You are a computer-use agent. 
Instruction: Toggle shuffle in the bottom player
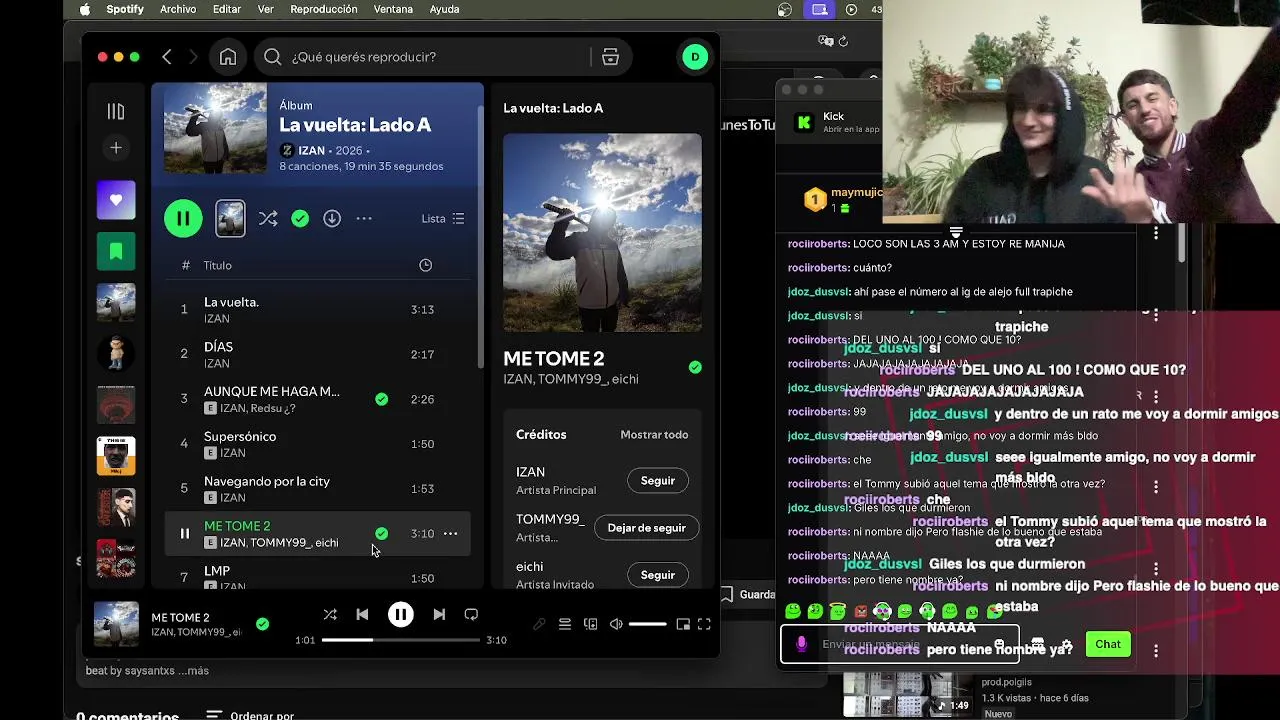click(x=330, y=614)
